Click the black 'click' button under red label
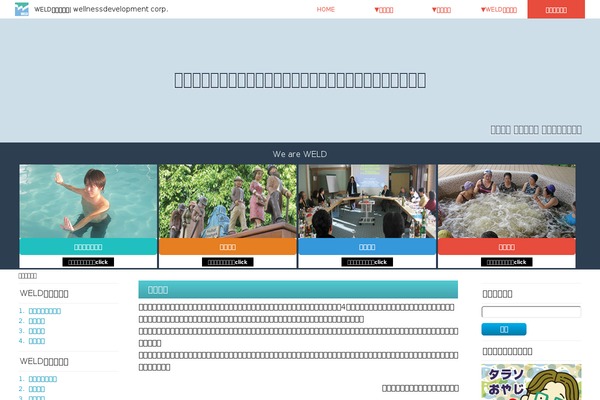The image size is (600, 400). 507,262
